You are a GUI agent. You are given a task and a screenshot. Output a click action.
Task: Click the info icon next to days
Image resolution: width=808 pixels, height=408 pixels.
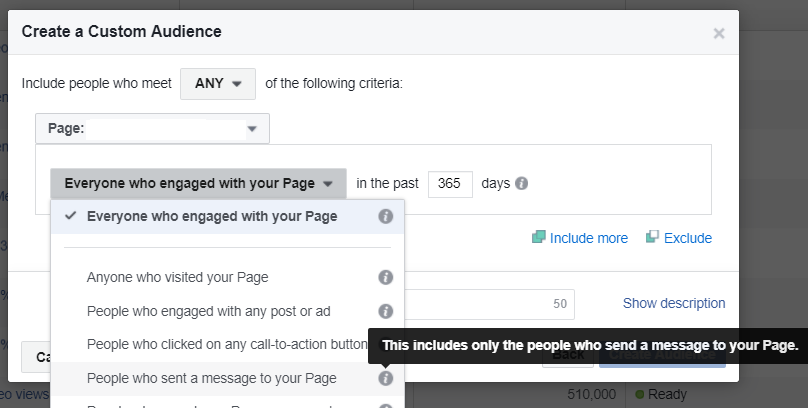tap(521, 184)
